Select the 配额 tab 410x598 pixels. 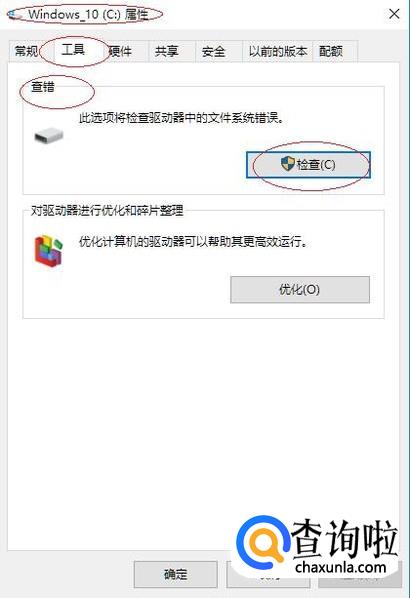click(331, 51)
